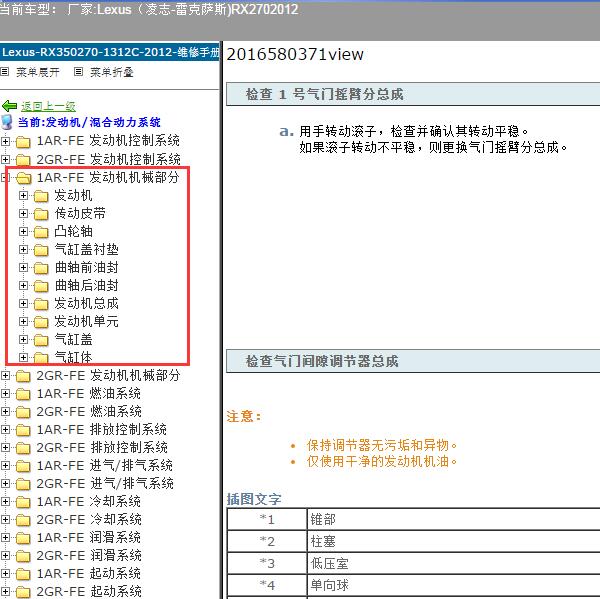This screenshot has width=600, height=599.
Task: Click folder icon of 2GR-FE 发动机机械部分
Action: [23, 376]
